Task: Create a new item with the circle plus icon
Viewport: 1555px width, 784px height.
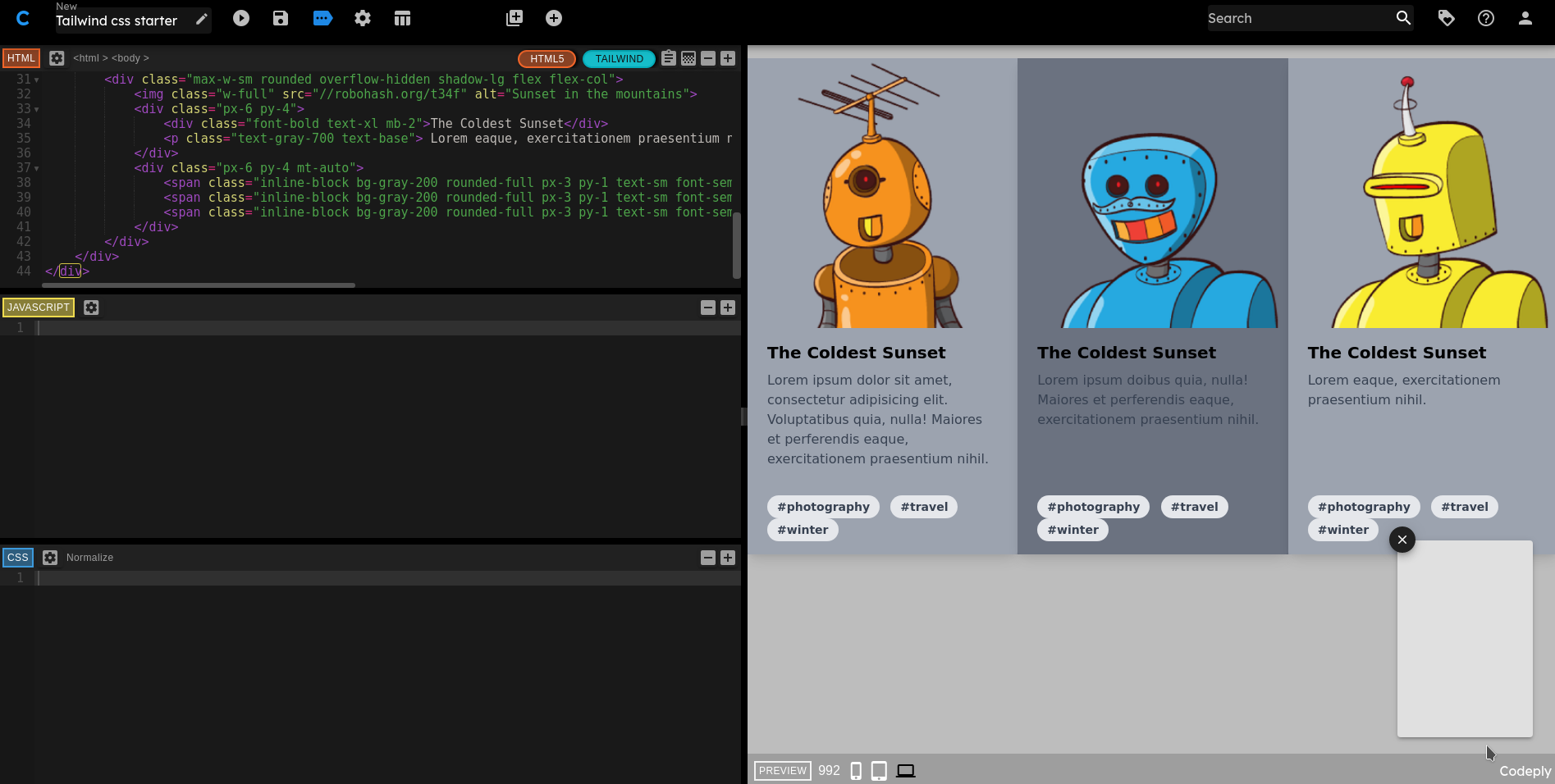Action: [554, 18]
